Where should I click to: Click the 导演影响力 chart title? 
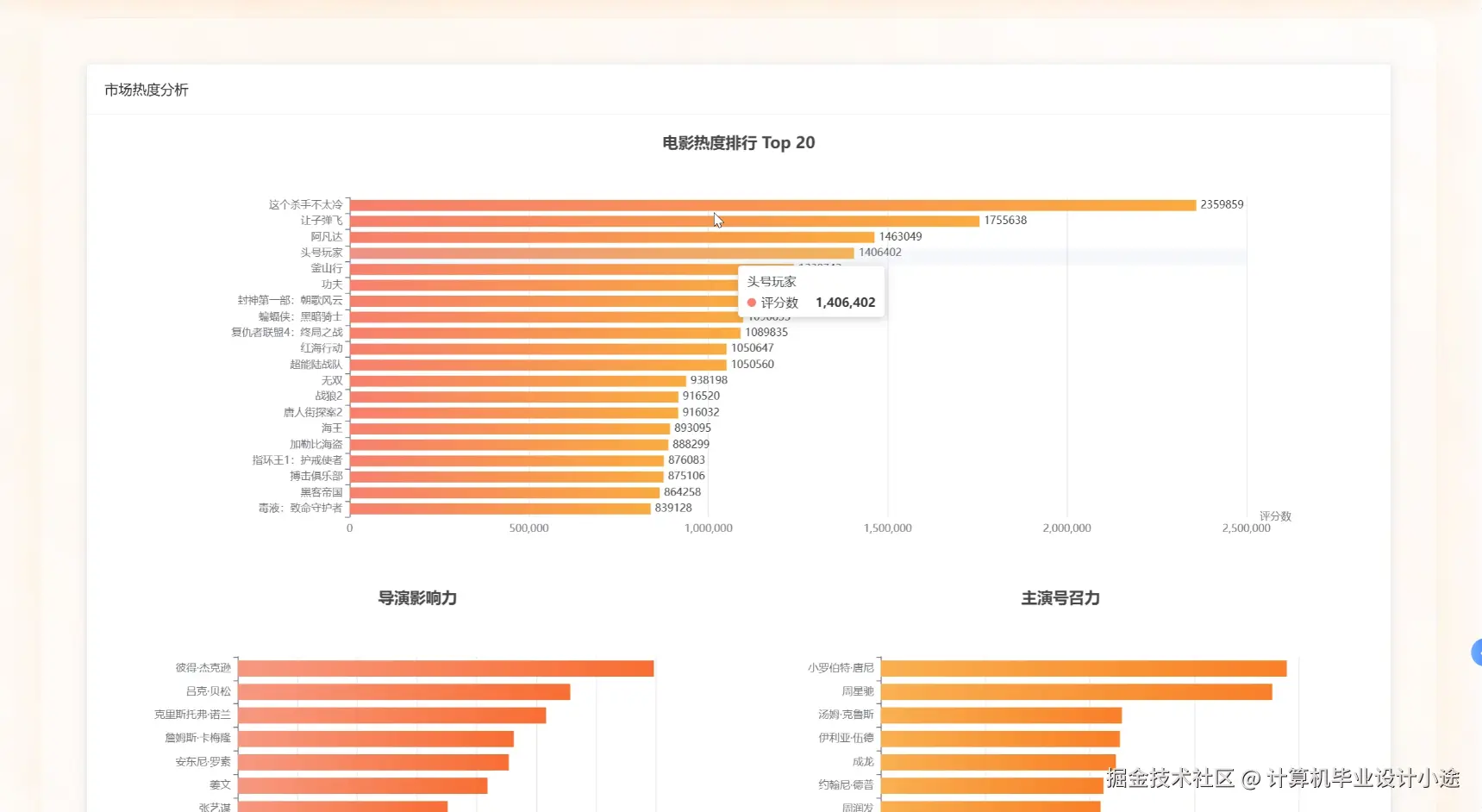416,597
